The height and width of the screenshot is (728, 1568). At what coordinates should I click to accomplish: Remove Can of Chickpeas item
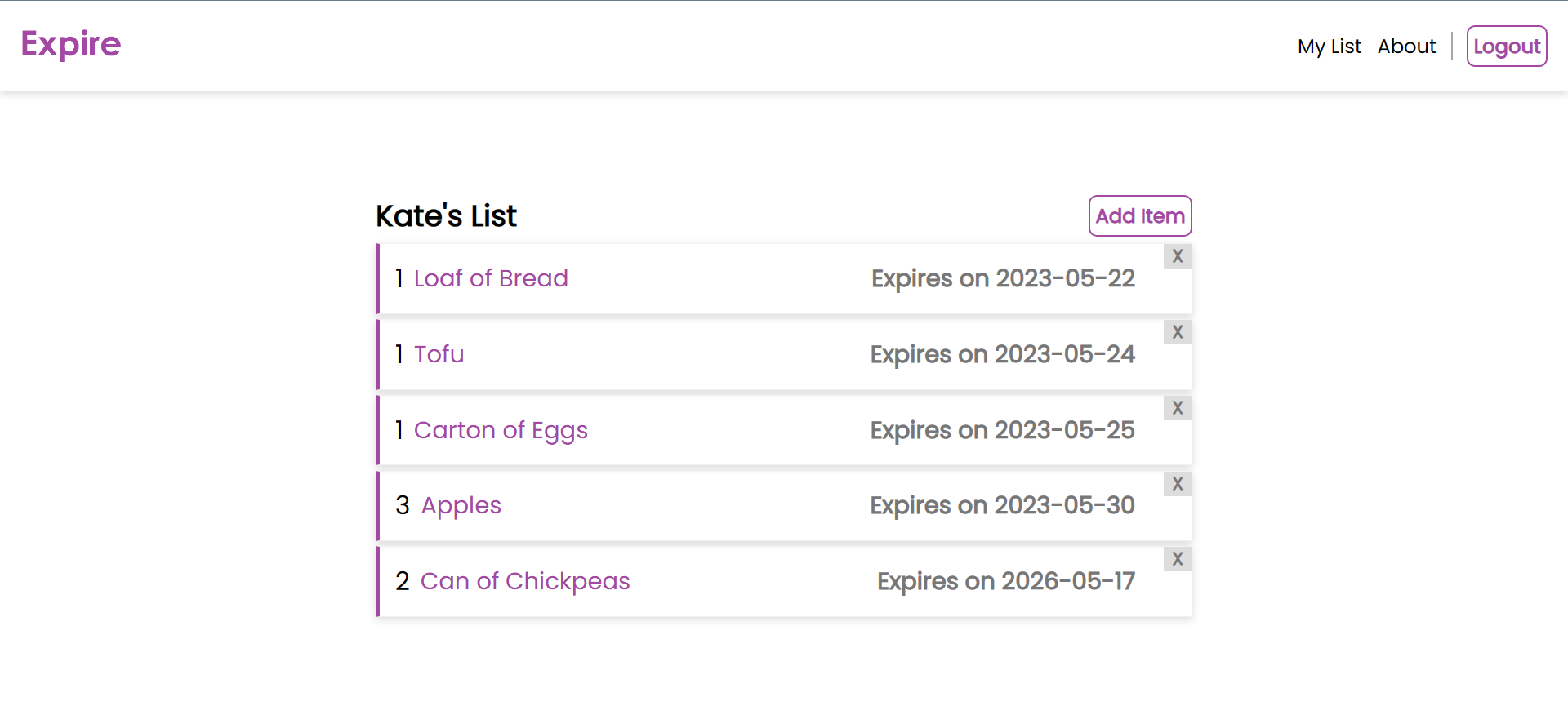click(x=1177, y=559)
